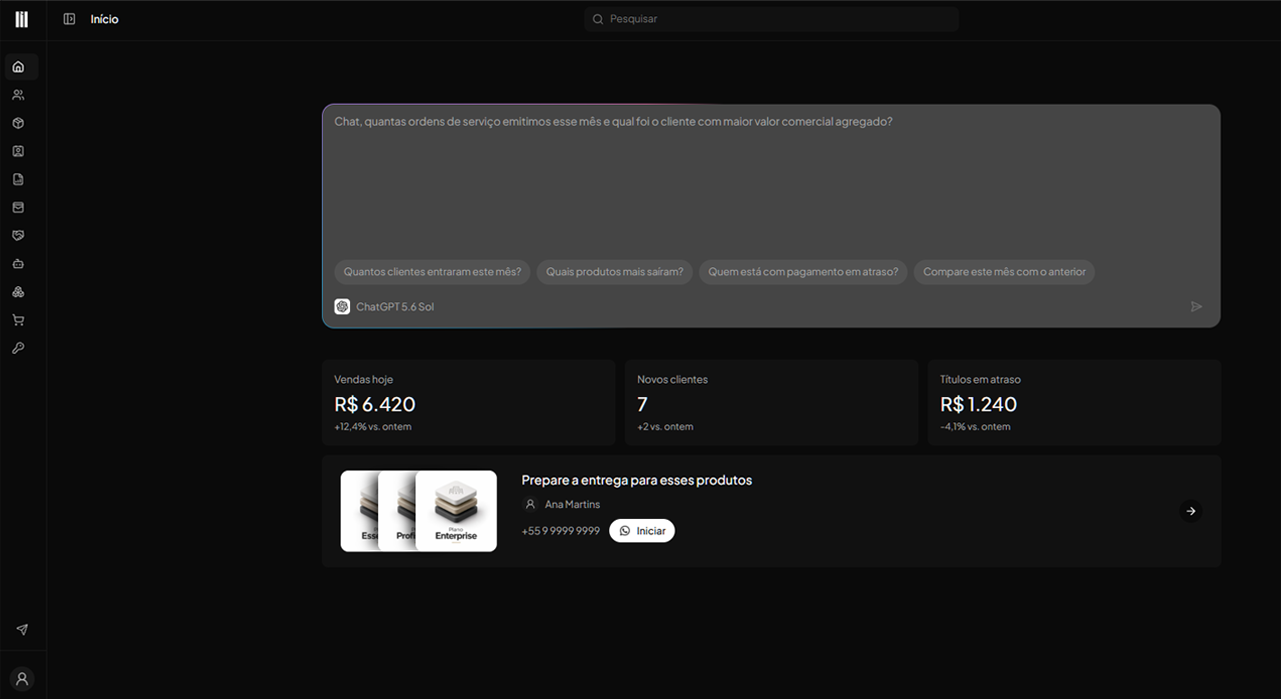Viewport: 1281px width, 699px height.
Task: Click the Ana Martins name
Action: tap(573, 504)
